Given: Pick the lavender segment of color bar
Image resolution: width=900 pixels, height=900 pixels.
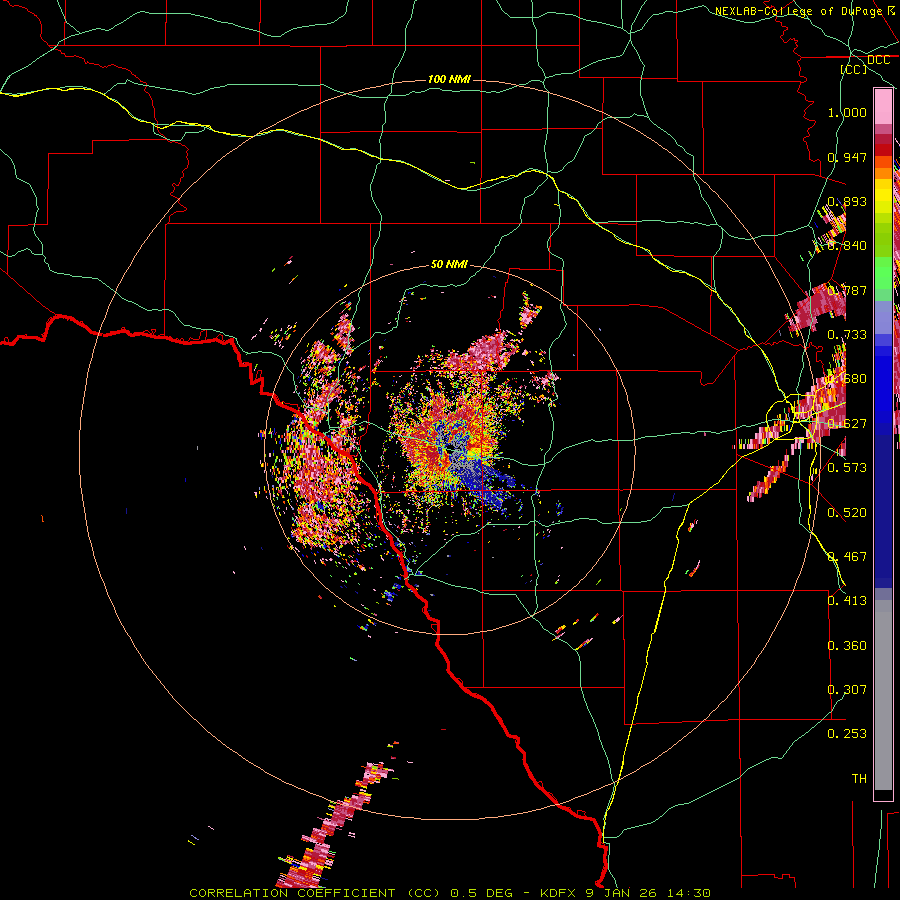Looking at the screenshot, I should coord(883,317).
